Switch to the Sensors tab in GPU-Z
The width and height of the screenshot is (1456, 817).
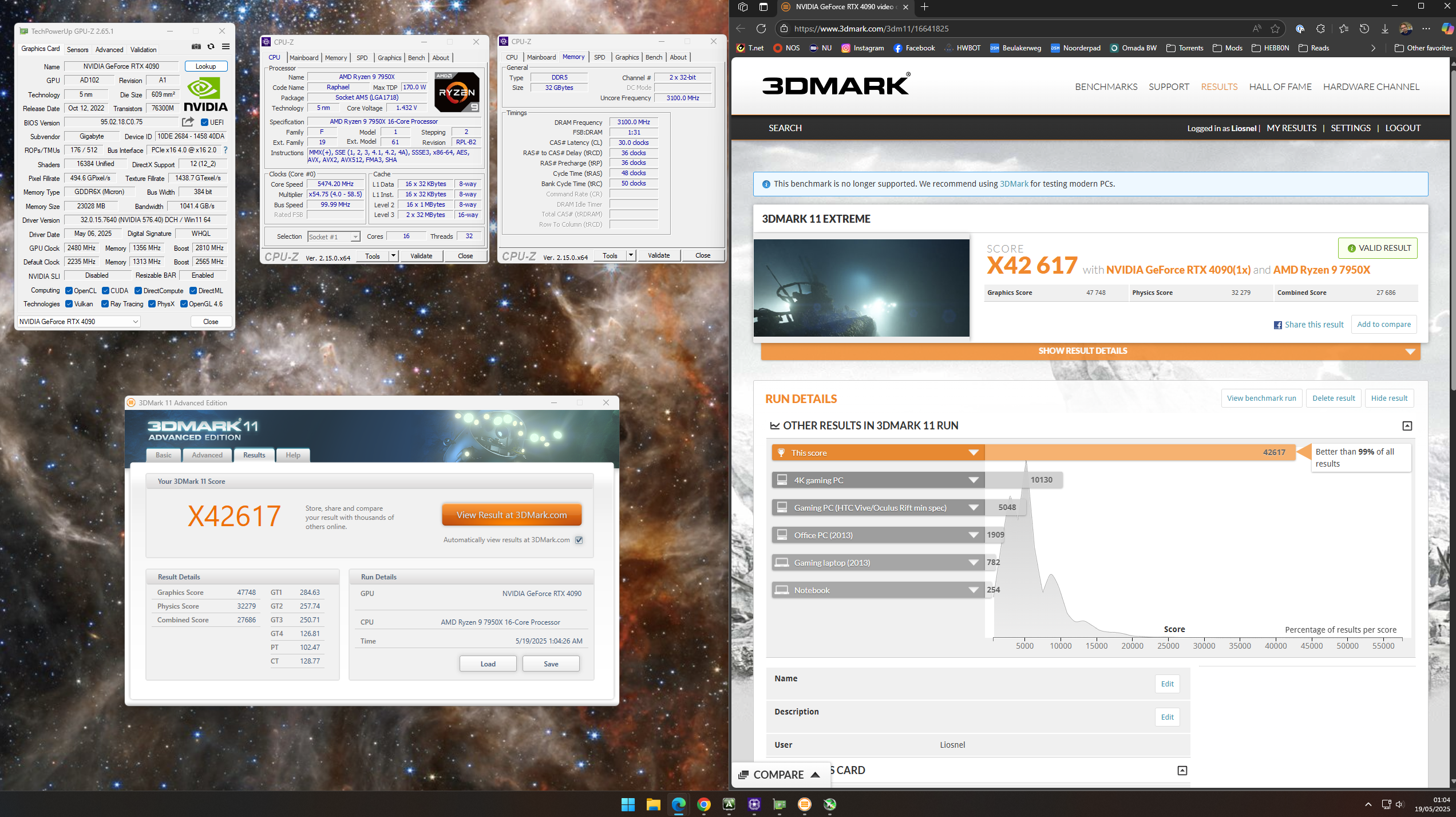coord(77,50)
